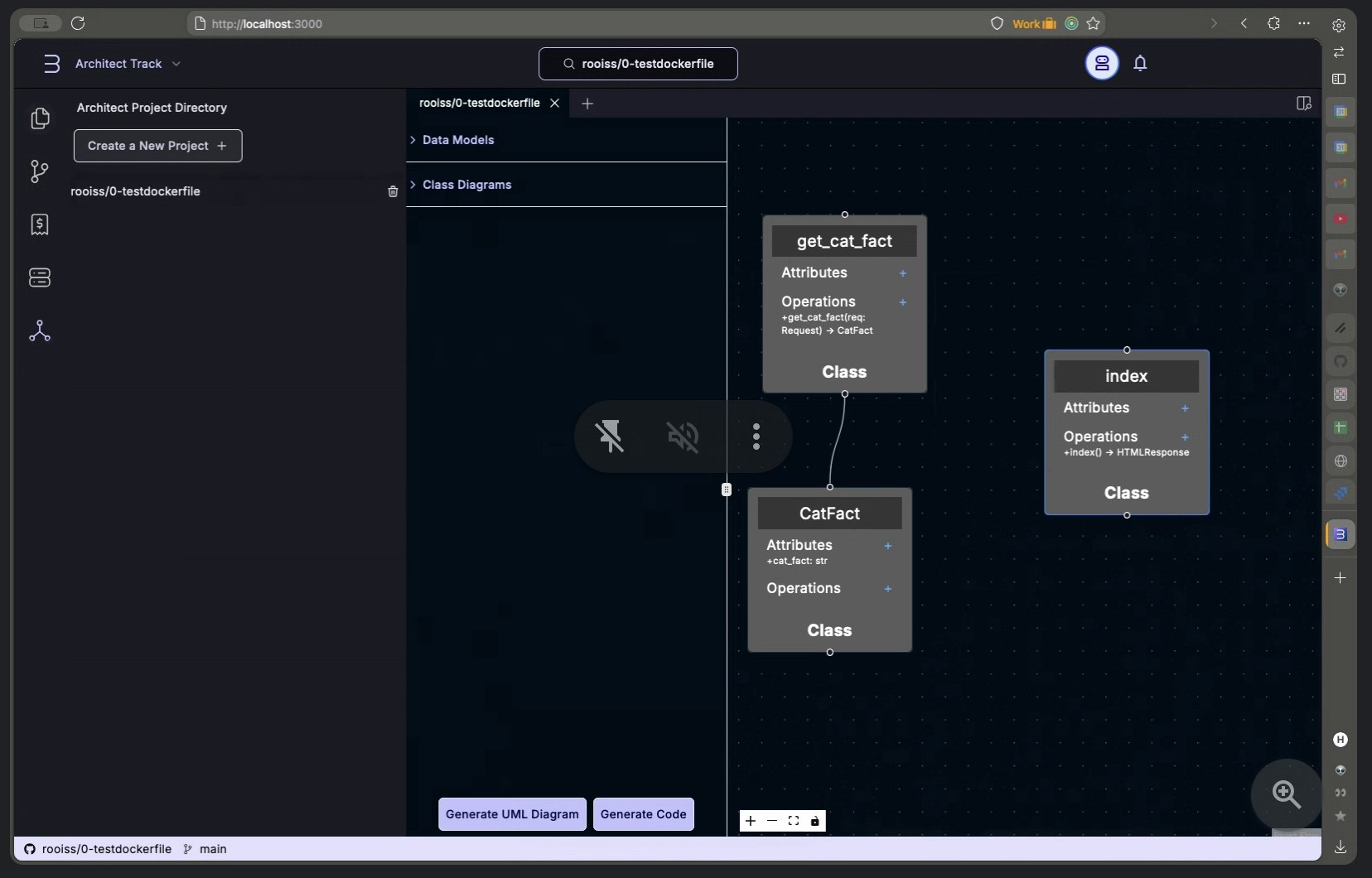The image size is (1372, 878).
Task: Add operation to CatFact class
Action: pos(887,589)
